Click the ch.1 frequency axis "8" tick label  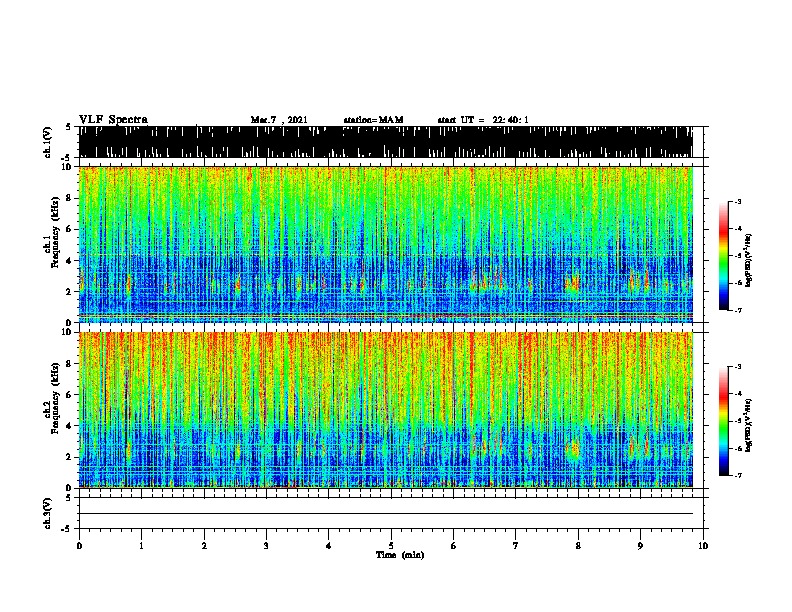[70, 198]
